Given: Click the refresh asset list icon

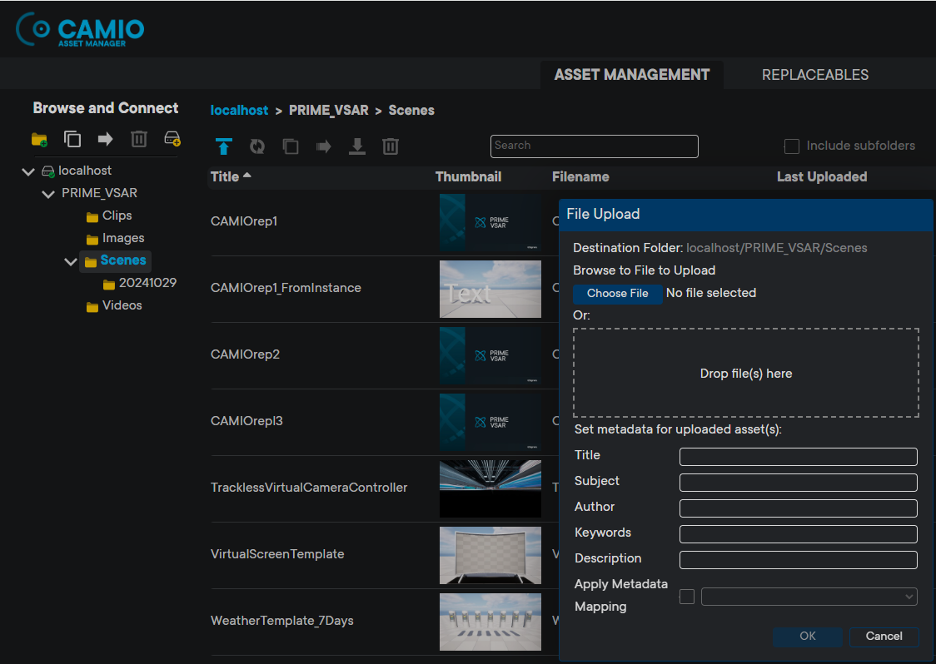Looking at the screenshot, I should 257,147.
